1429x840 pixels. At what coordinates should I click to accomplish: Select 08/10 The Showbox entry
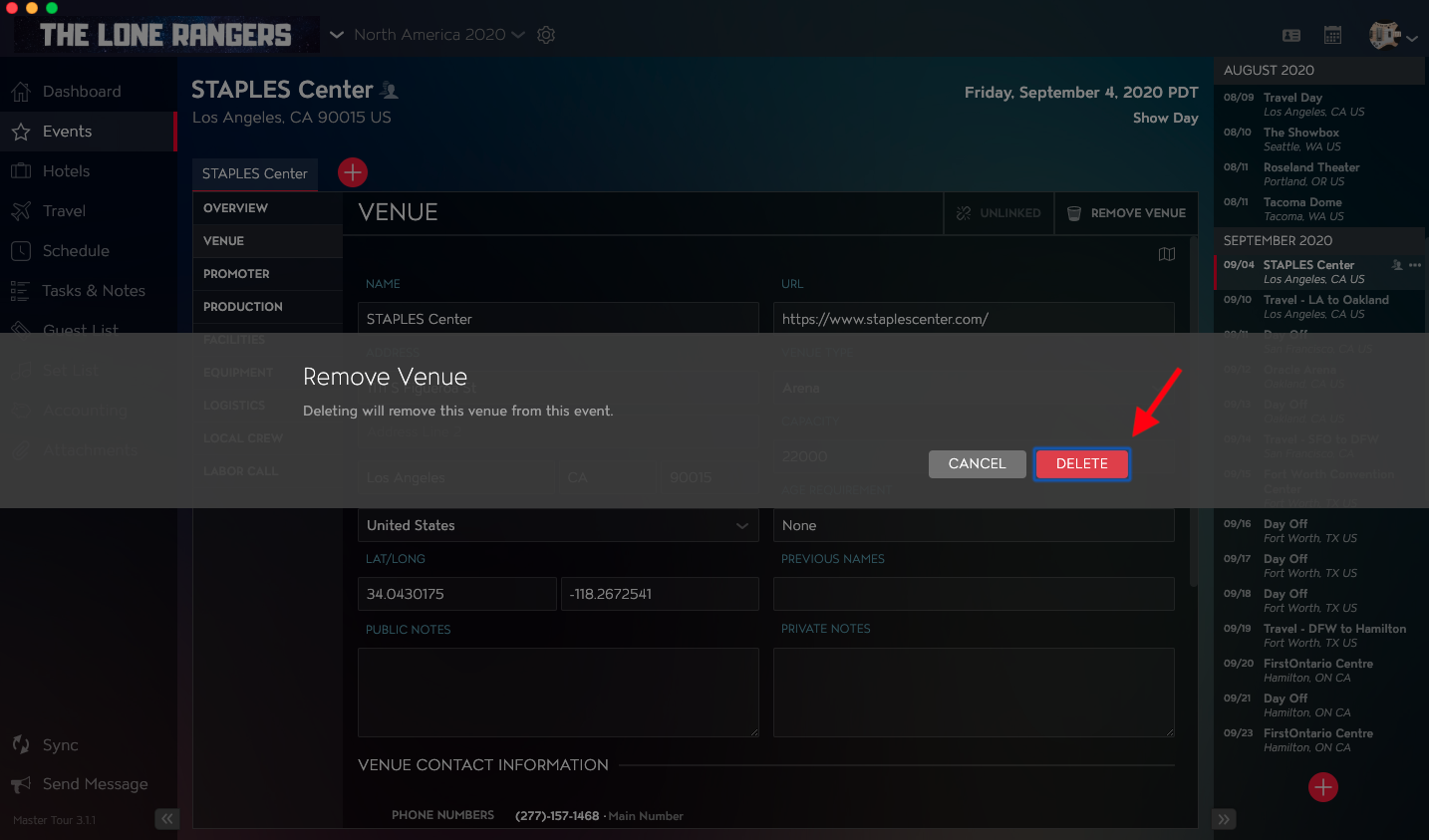pyautogui.click(x=1319, y=140)
